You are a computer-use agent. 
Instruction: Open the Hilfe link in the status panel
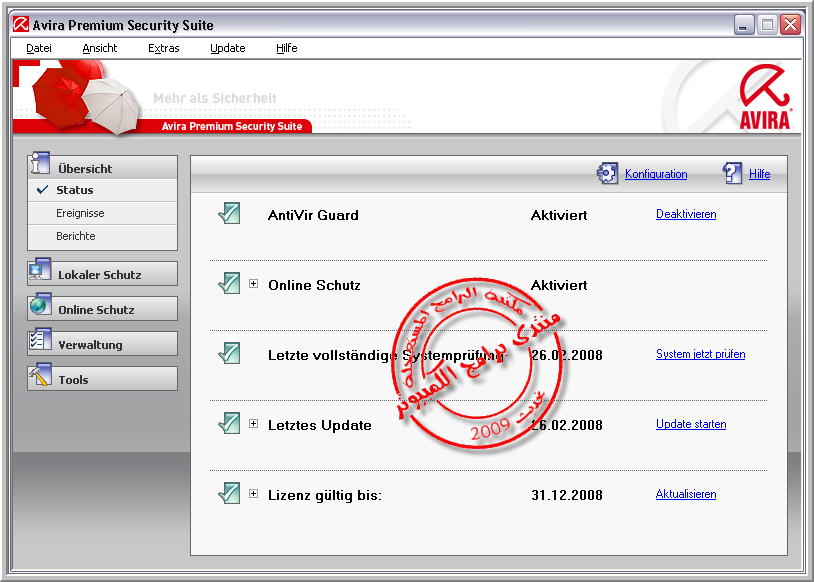point(759,174)
